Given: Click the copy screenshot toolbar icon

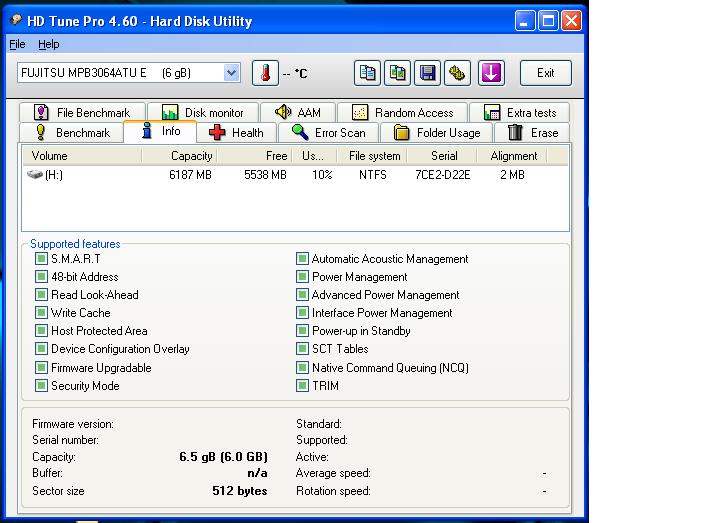Looking at the screenshot, I should (x=398, y=73).
